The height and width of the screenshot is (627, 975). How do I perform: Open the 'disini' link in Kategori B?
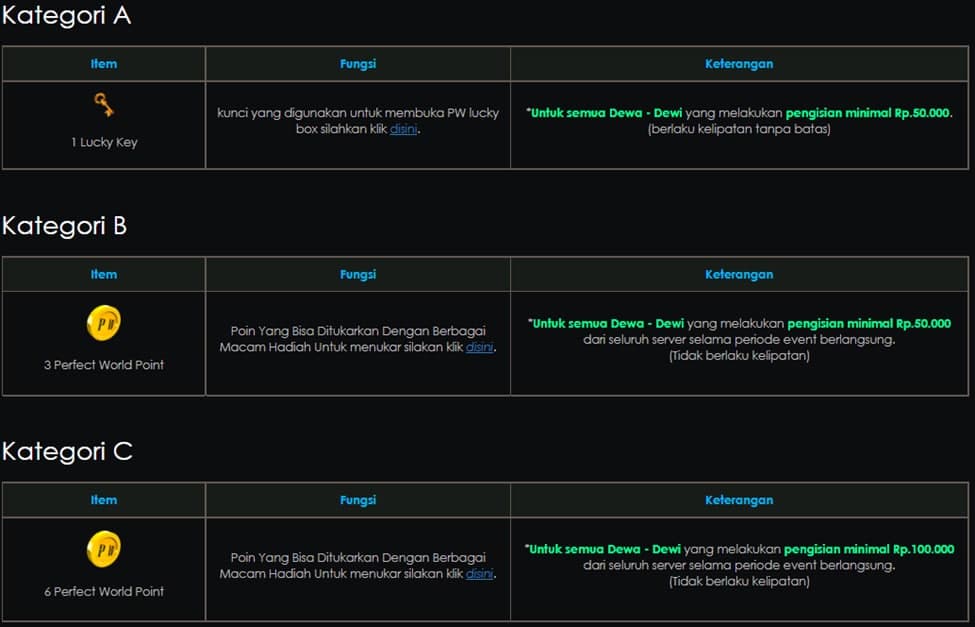pos(479,347)
